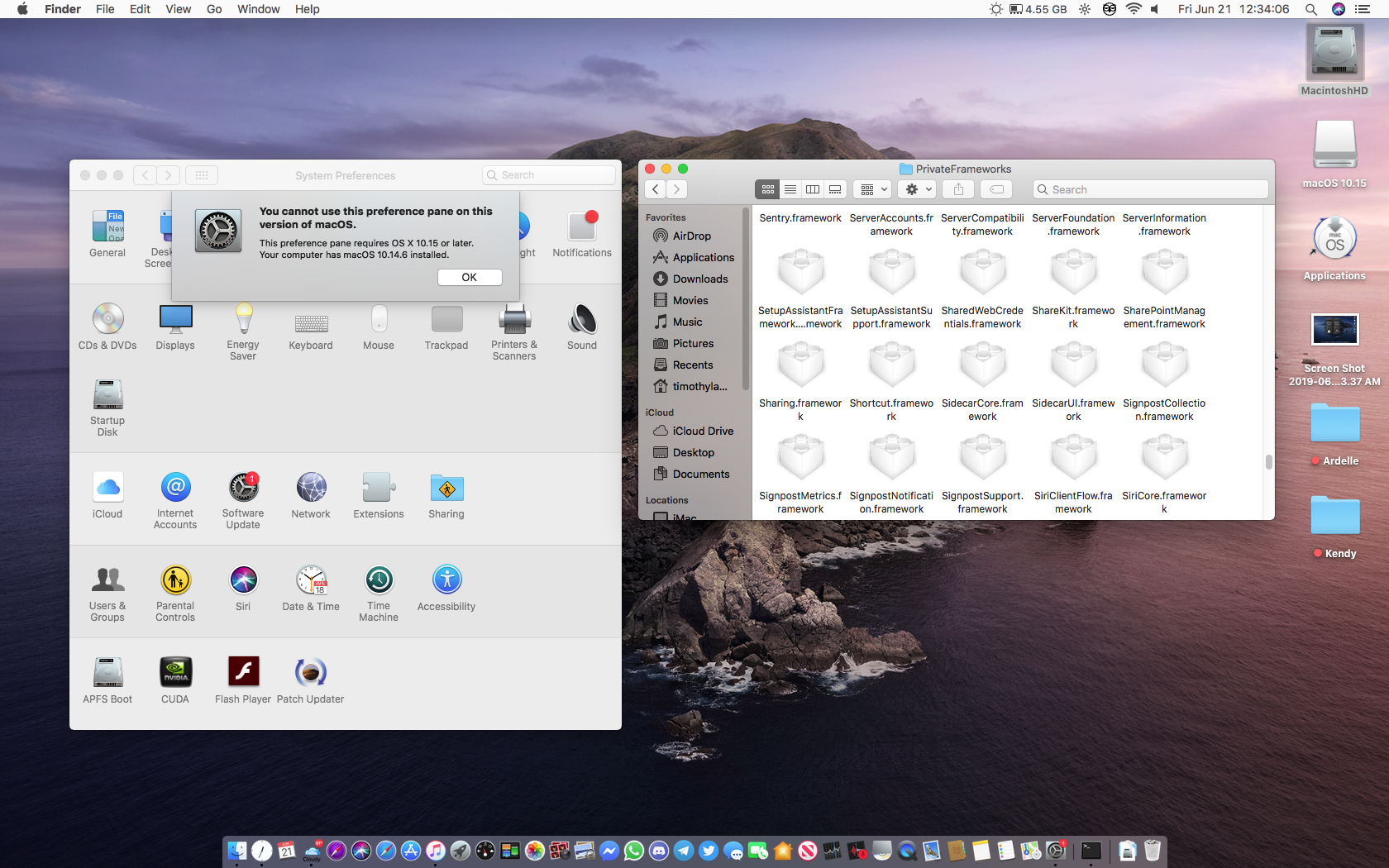Select SiriCore.framework file

click(1164, 474)
